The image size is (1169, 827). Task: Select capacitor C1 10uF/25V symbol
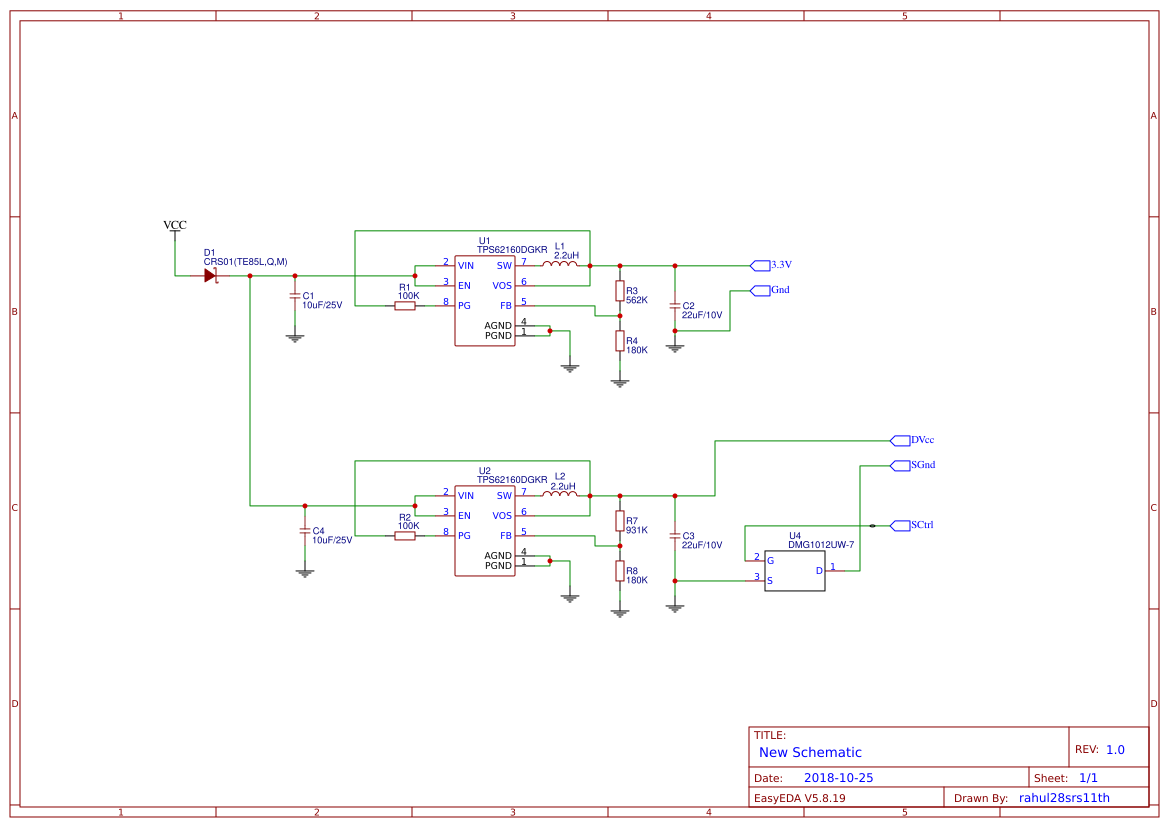click(x=295, y=296)
